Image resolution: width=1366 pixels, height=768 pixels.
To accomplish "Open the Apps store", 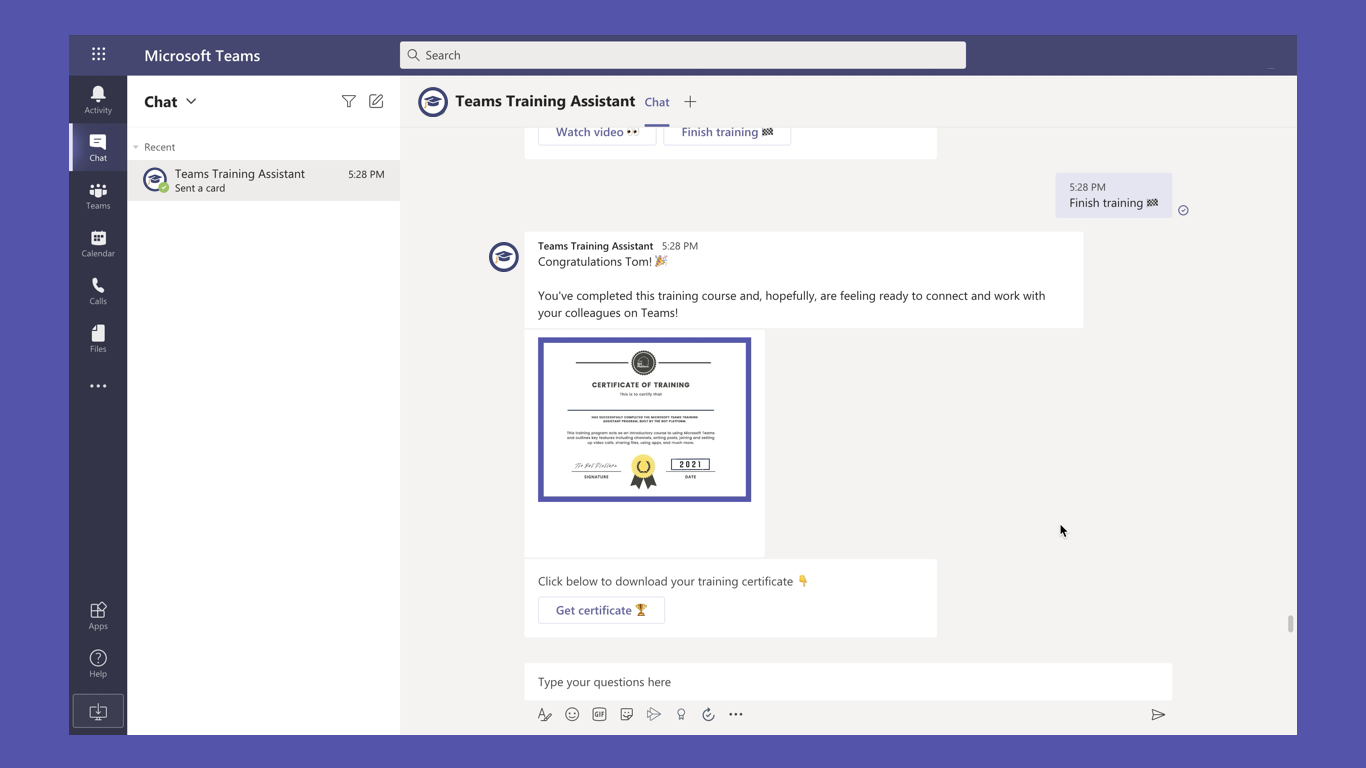I will pyautogui.click(x=98, y=616).
